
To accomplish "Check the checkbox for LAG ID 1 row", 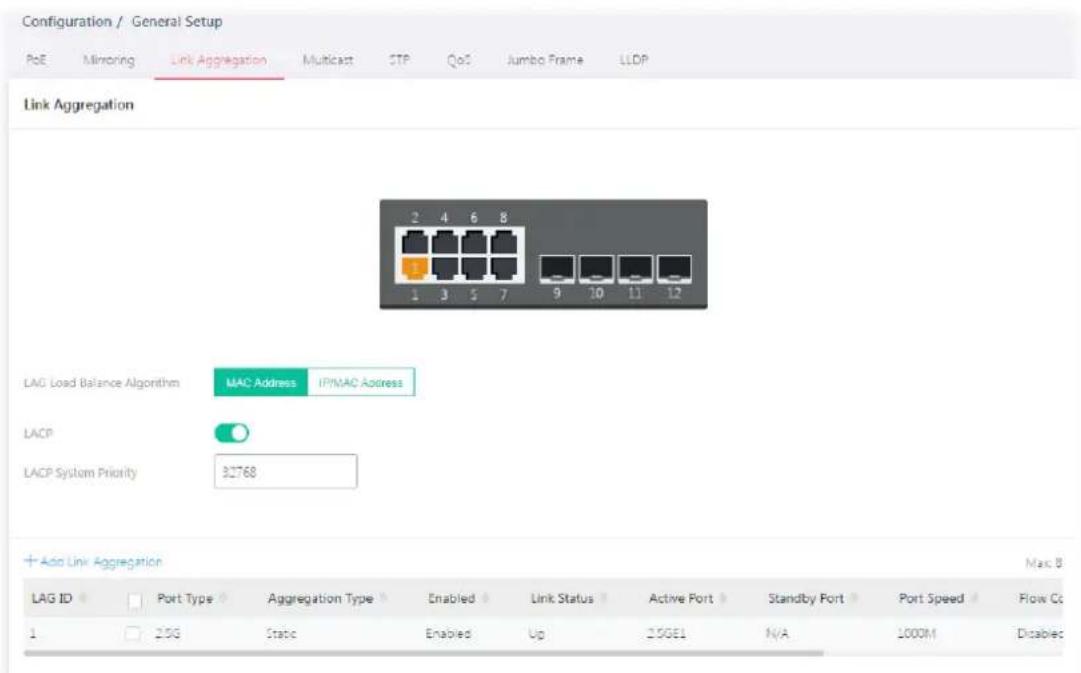I will coord(132,633).
